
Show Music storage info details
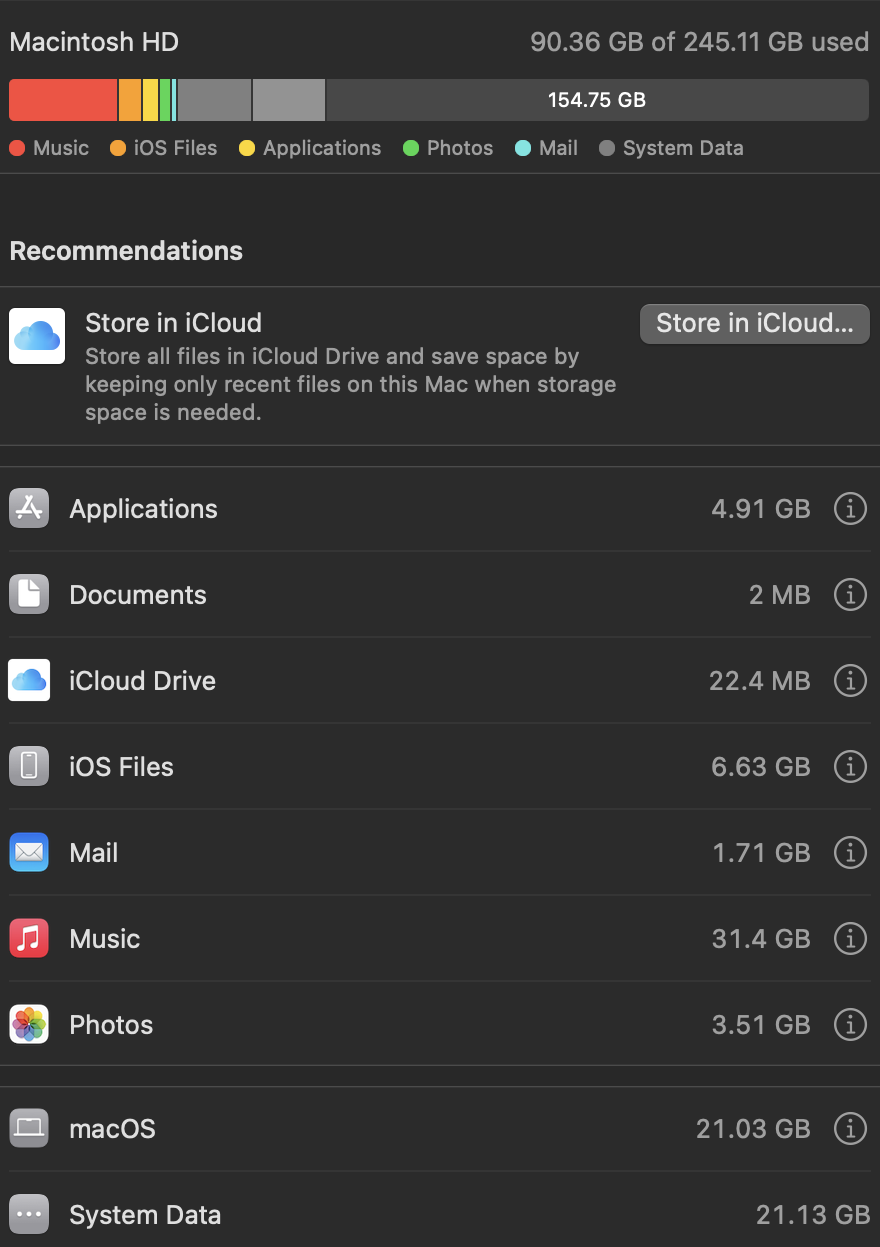coord(850,939)
